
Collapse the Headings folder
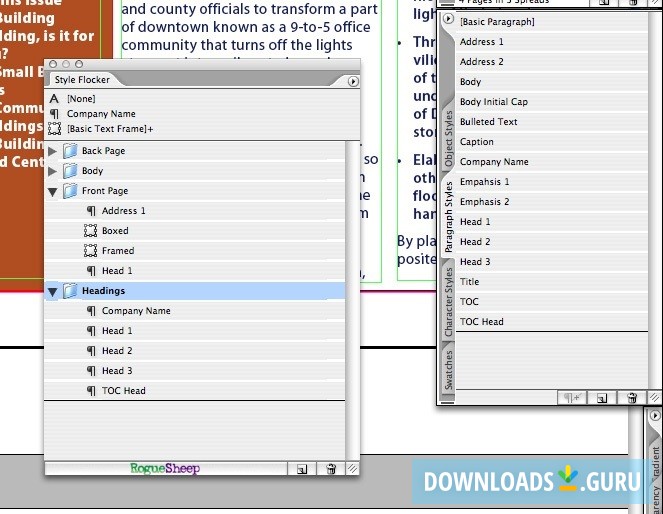point(52,292)
